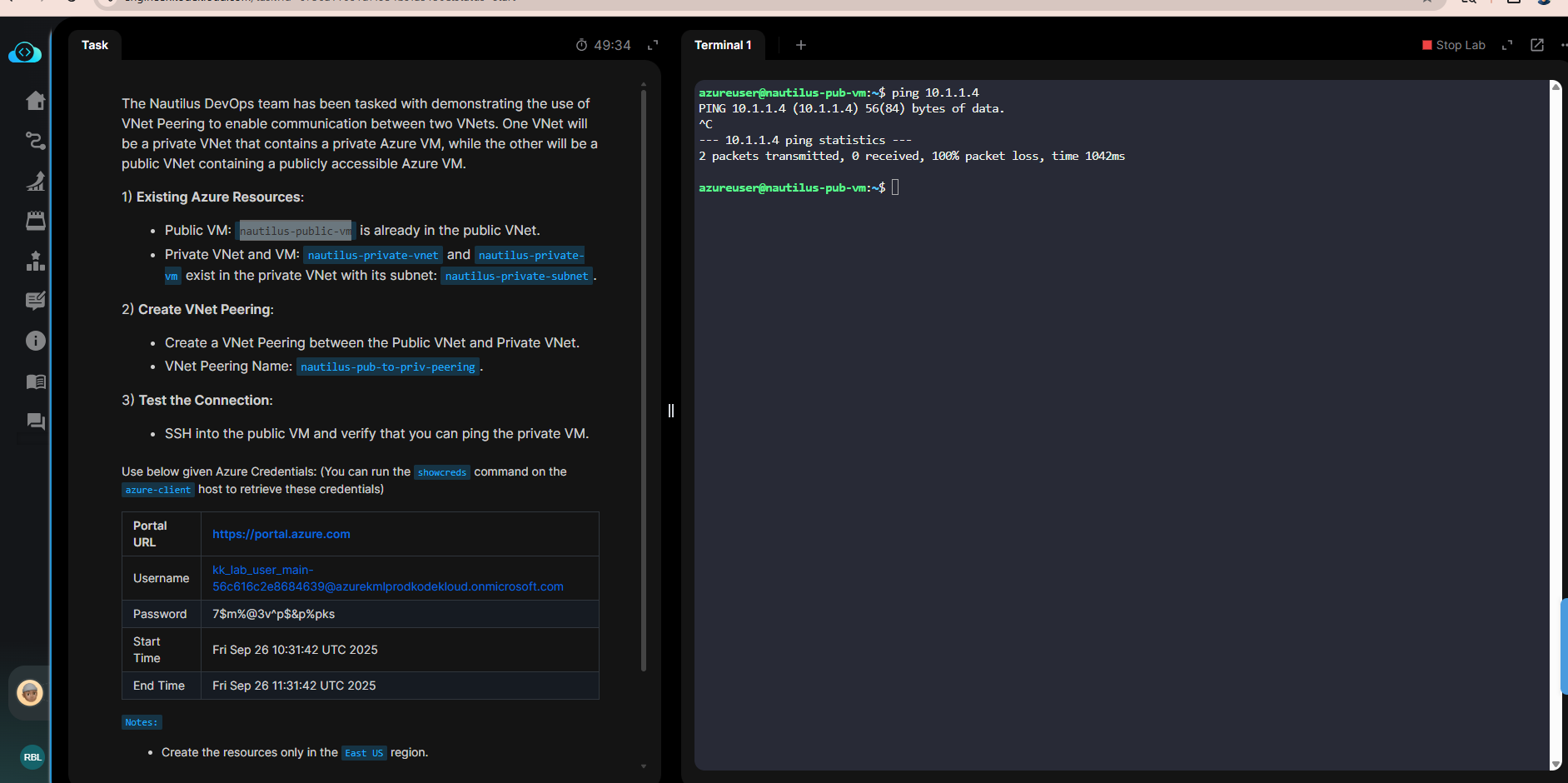The image size is (1568, 783).
Task: Switch to the Terminal 1 tab
Action: (x=723, y=45)
